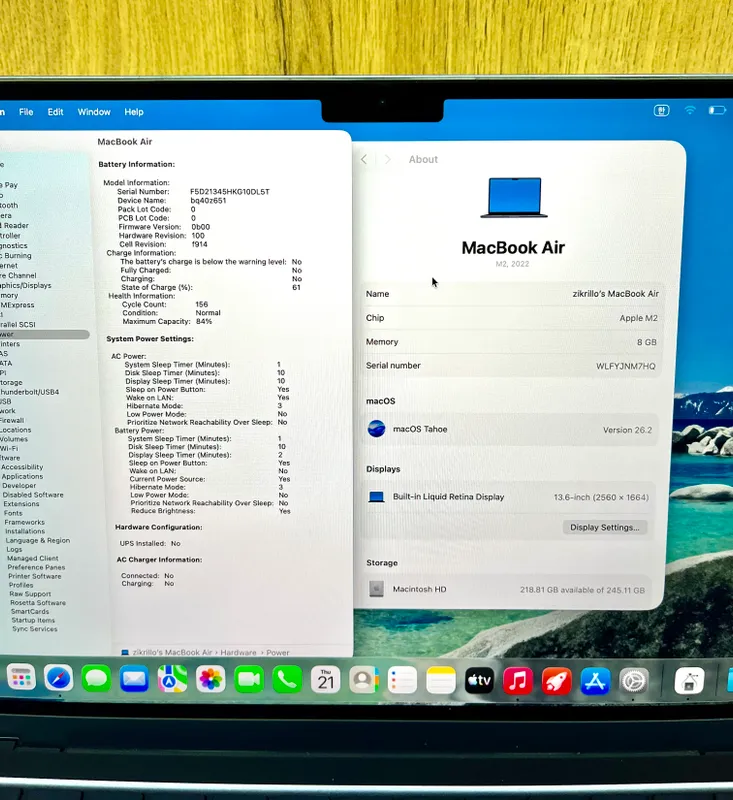The image size is (733, 800).
Task: Select SmartCards in the sidebar
Action: point(30,611)
